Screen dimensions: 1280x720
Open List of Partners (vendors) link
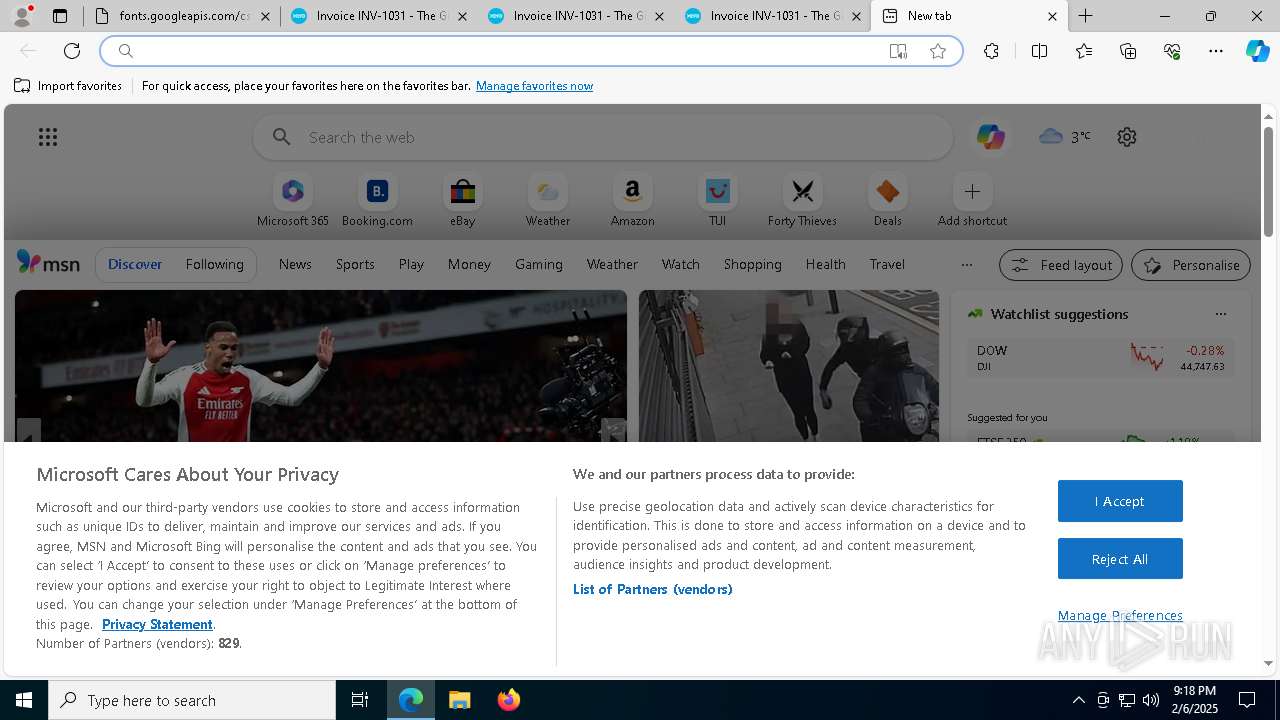click(652, 589)
